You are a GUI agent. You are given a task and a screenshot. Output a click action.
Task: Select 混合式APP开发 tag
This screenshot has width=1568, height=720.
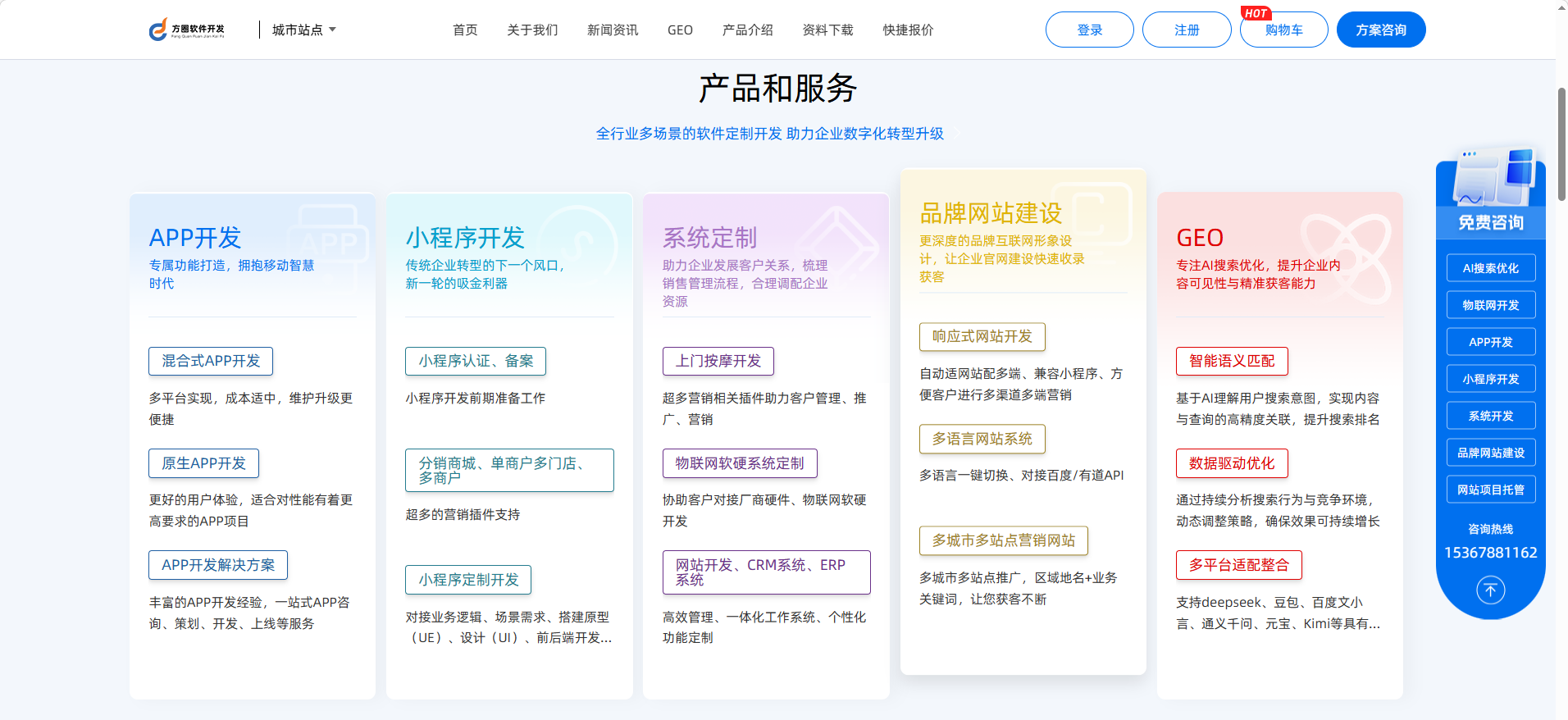[x=211, y=361]
